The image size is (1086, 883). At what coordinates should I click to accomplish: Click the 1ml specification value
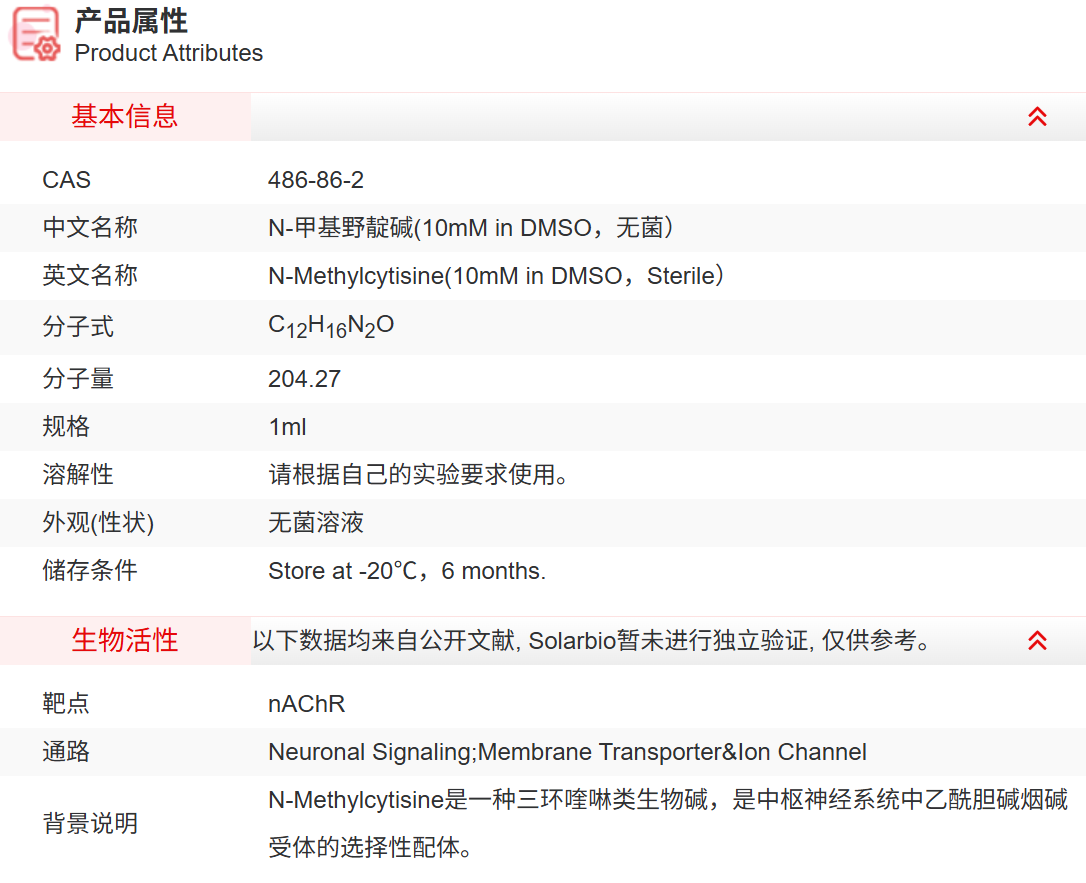click(x=287, y=427)
